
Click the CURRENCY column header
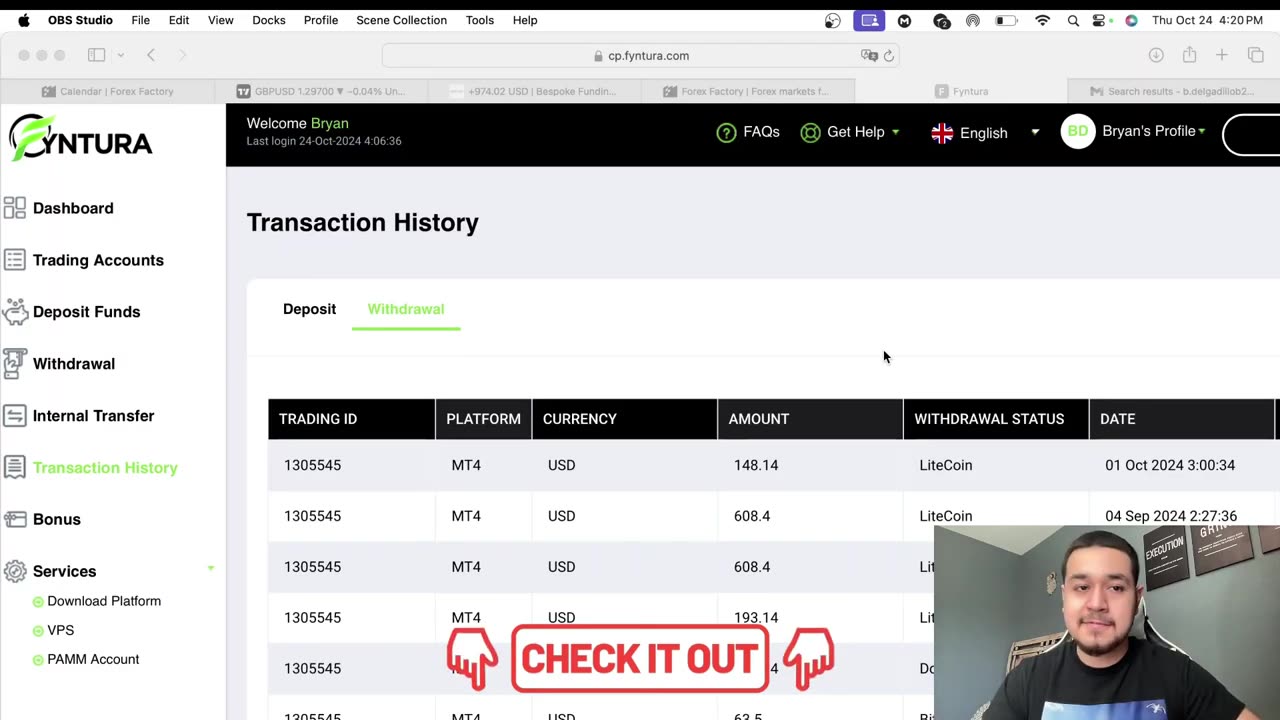pyautogui.click(x=624, y=419)
